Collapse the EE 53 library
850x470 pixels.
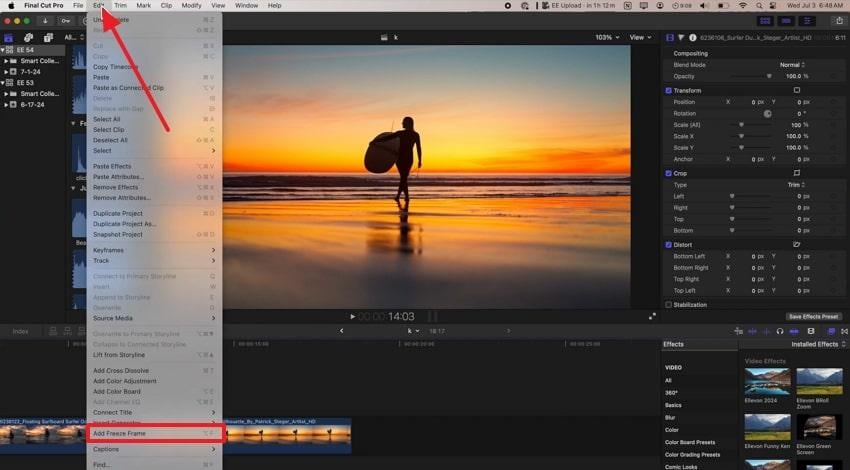[3, 83]
